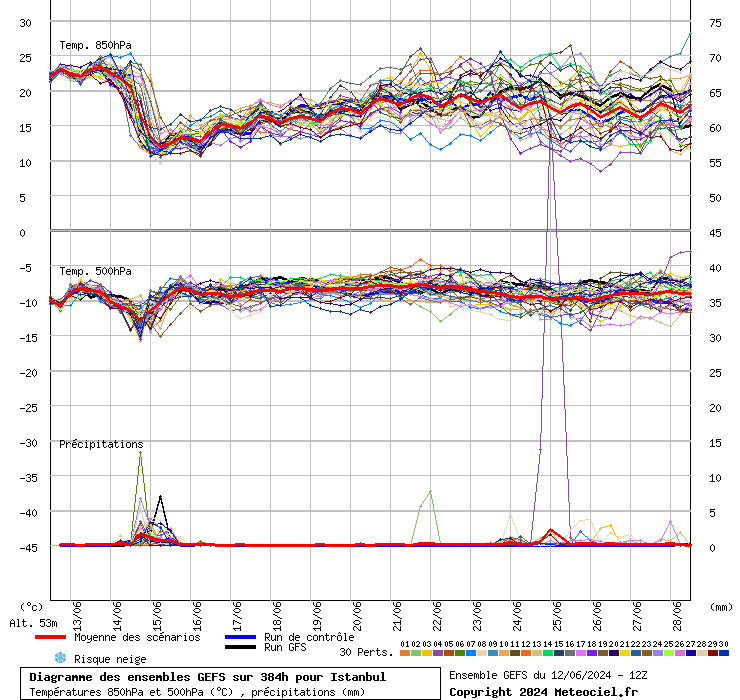740x700 pixels.
Task: Click the Risque neige legend text
Action: (110, 659)
